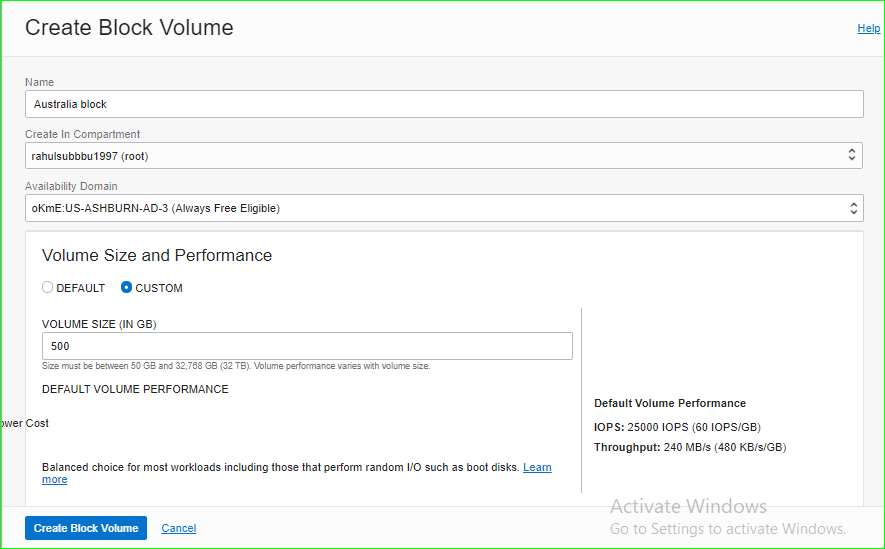Expand the Availability Domain dropdown
885x549 pixels.
tap(443, 208)
